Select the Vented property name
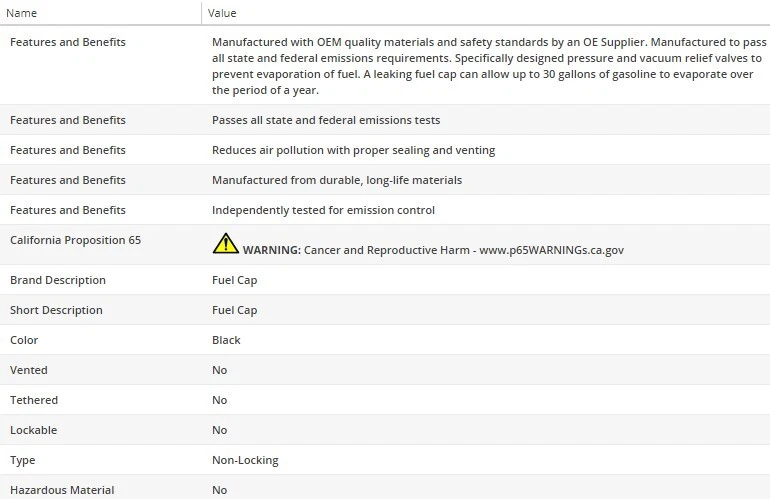 (29, 370)
